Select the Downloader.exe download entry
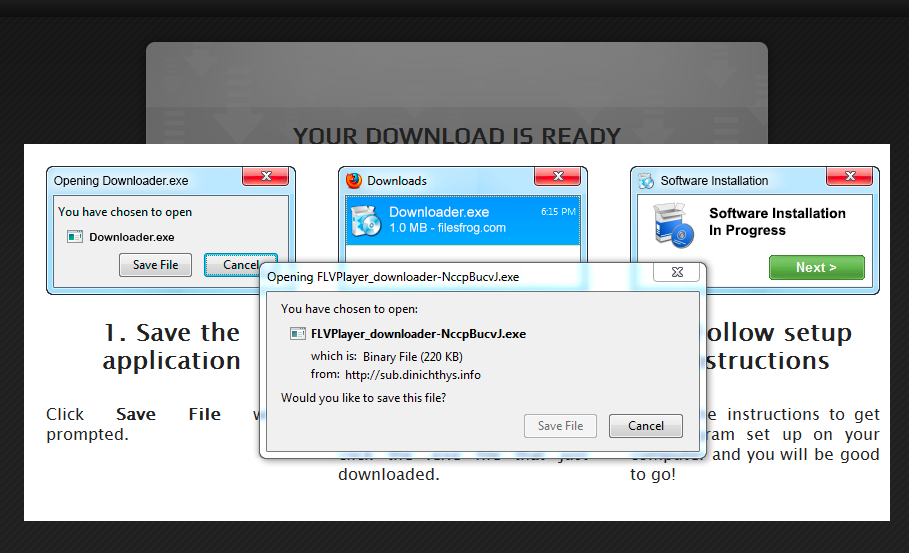This screenshot has height=553, width=909. pos(463,220)
